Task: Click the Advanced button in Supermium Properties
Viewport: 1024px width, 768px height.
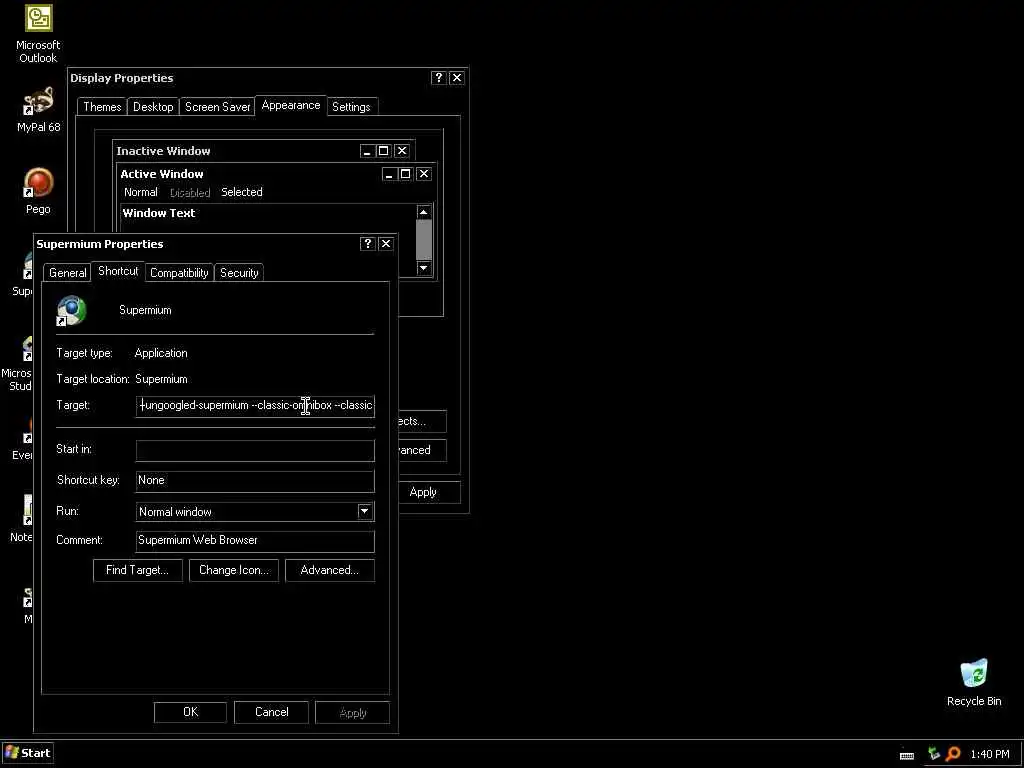Action: (330, 570)
